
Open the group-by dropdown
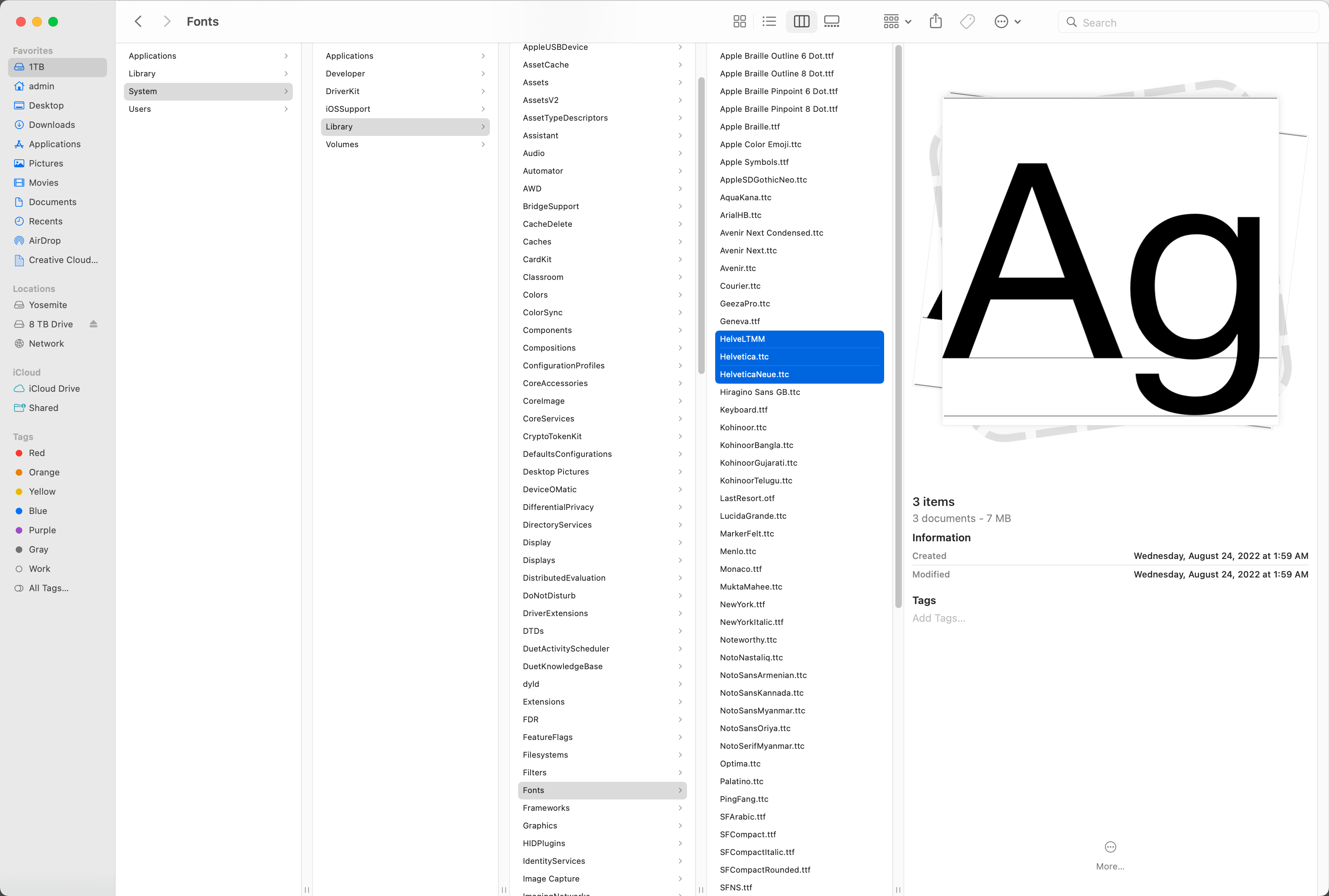tap(896, 21)
